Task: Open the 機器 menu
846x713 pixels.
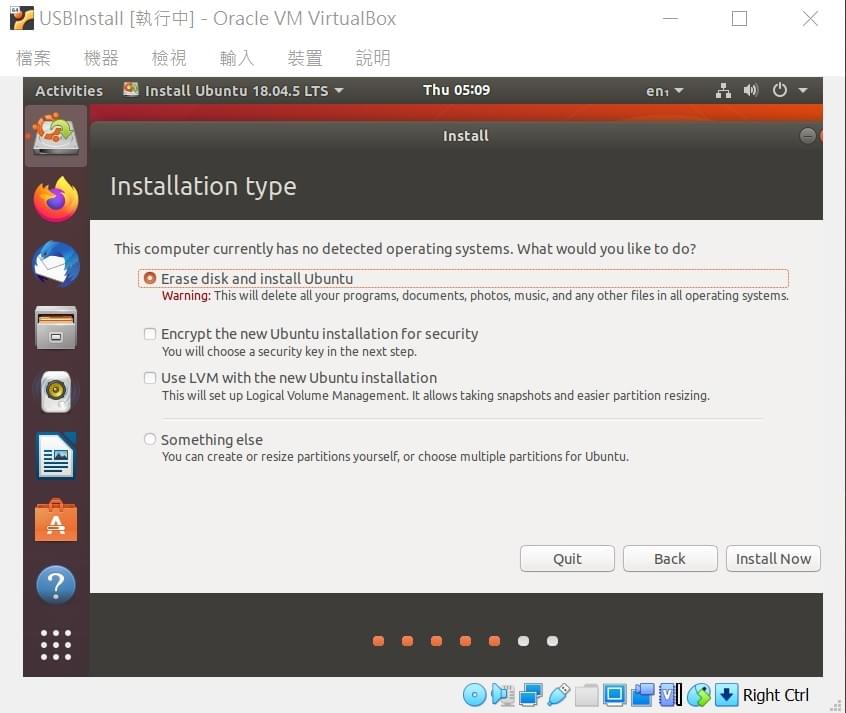Action: point(101,58)
